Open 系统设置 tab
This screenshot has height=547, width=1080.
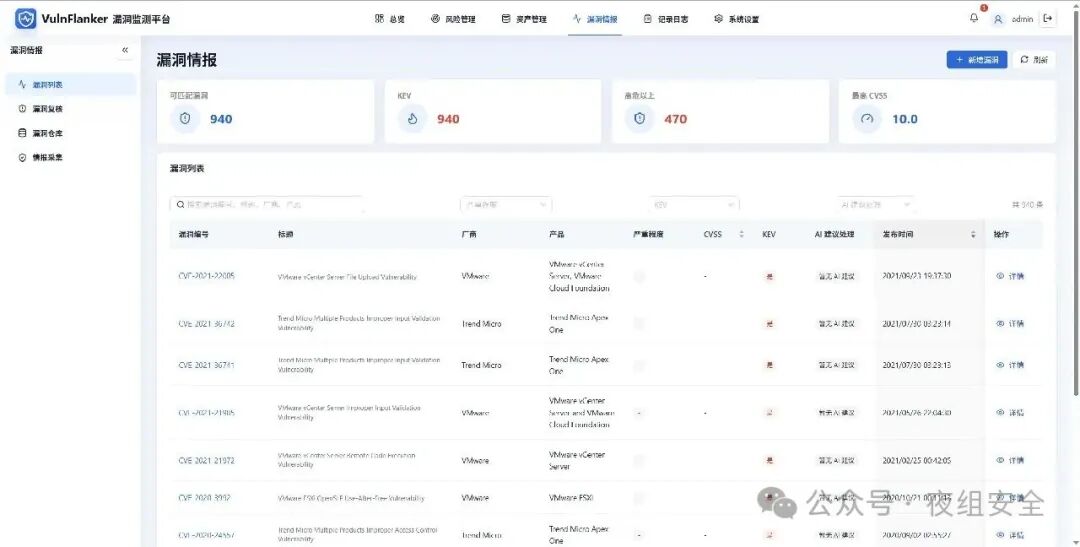(736, 19)
